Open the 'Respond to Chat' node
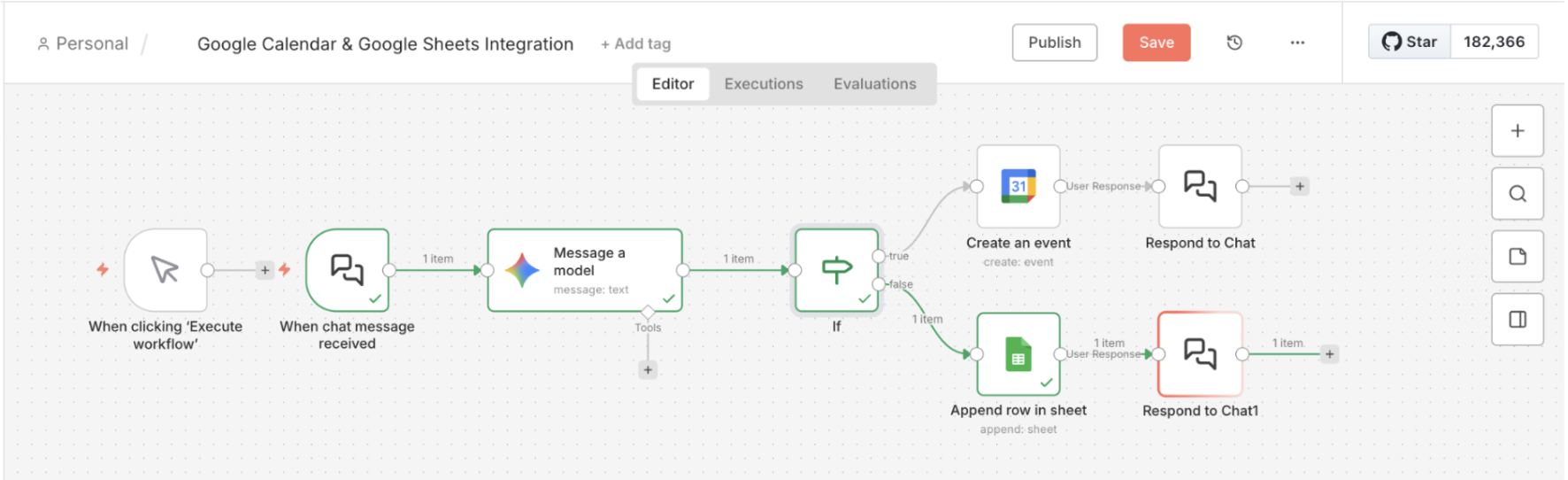The height and width of the screenshot is (480, 1568). point(1200,186)
